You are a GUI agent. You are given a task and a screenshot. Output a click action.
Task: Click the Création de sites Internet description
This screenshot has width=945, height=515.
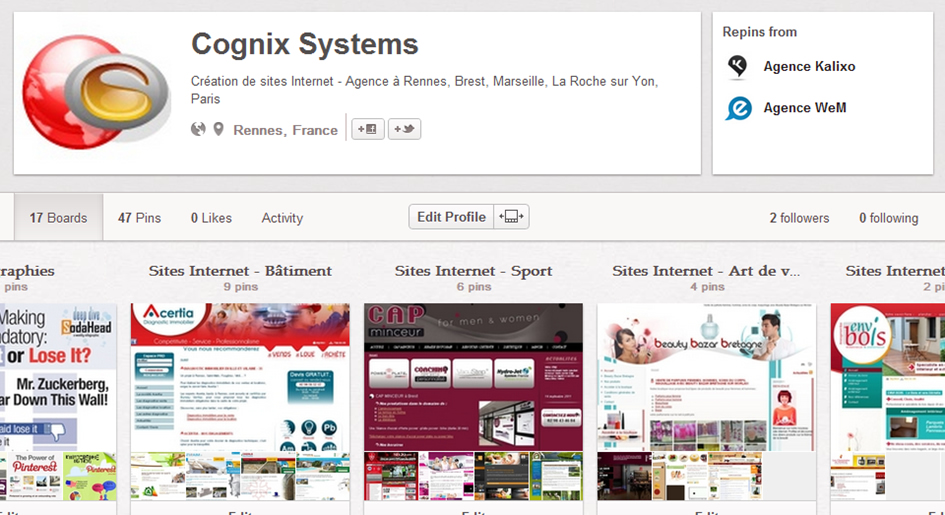424,90
